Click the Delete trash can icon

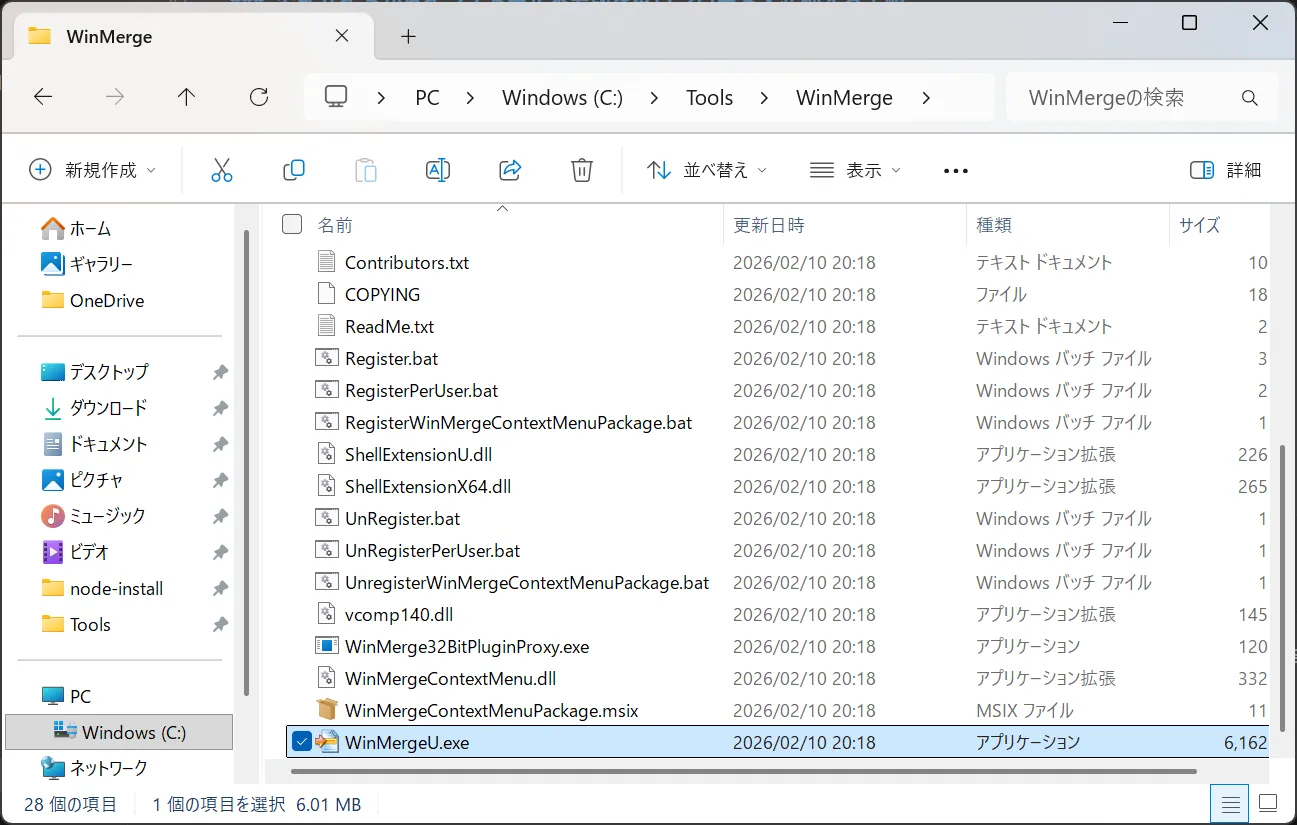582,170
